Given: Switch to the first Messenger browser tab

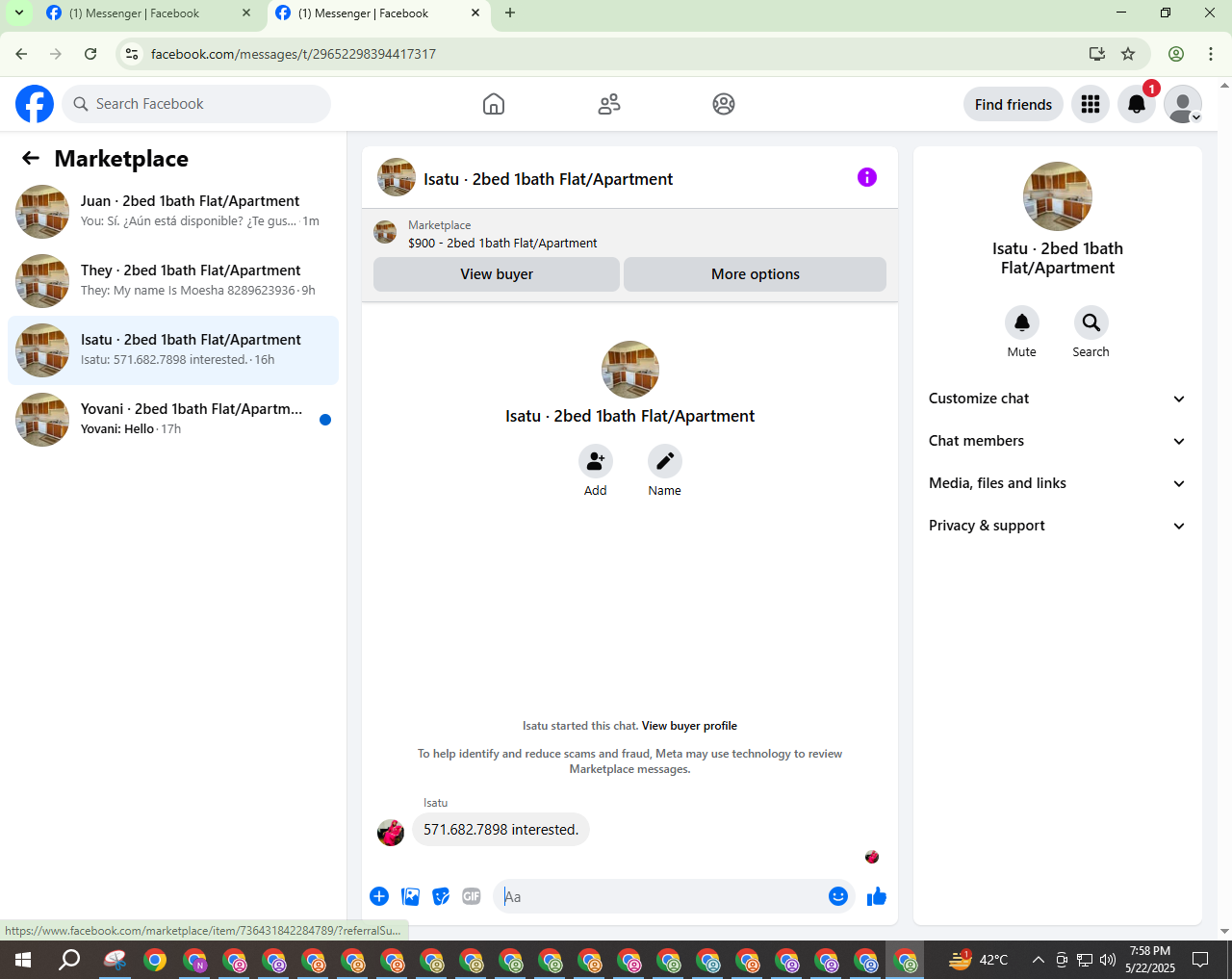Looking at the screenshot, I should click(149, 13).
